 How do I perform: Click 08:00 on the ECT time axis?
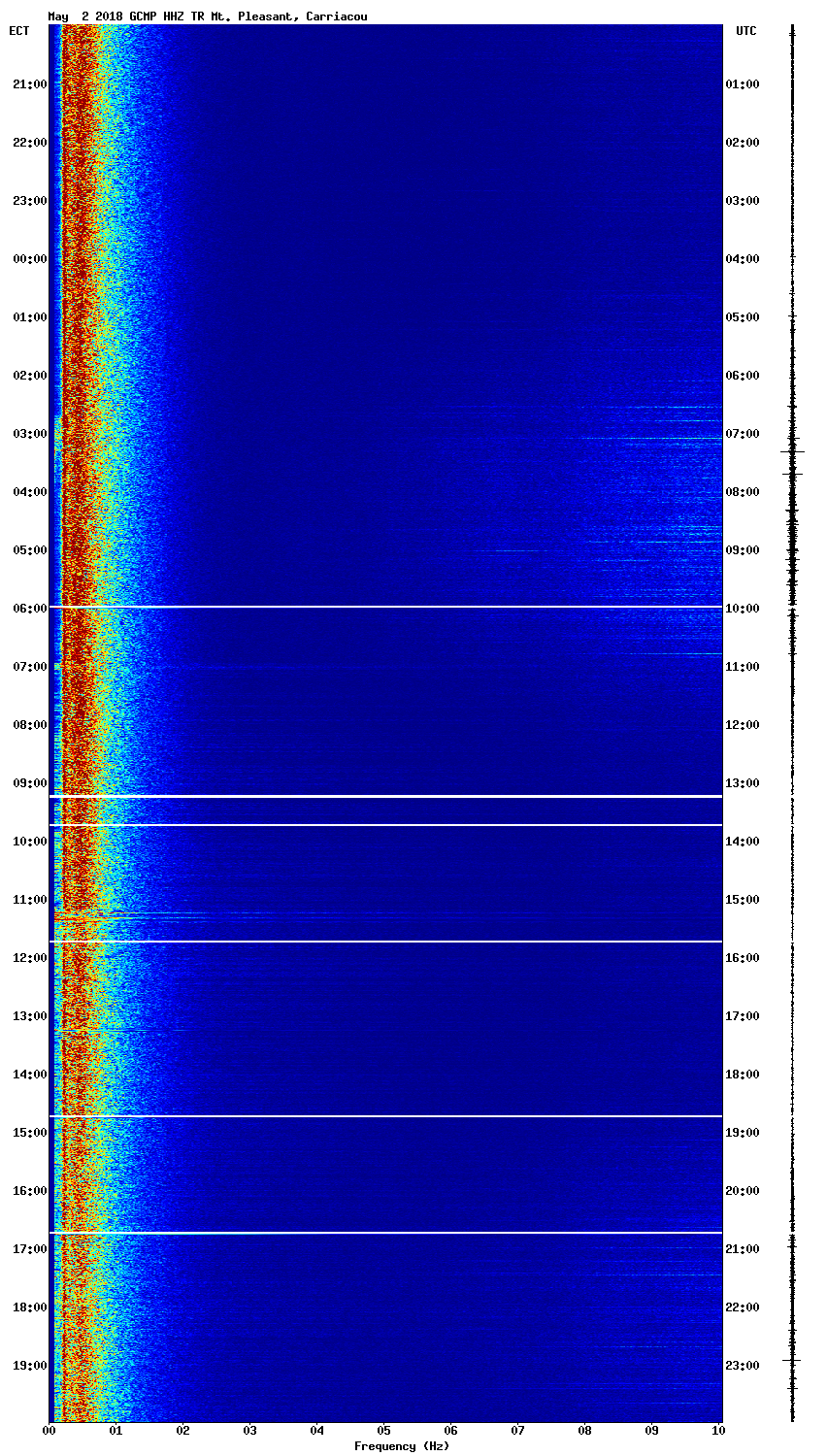29,725
